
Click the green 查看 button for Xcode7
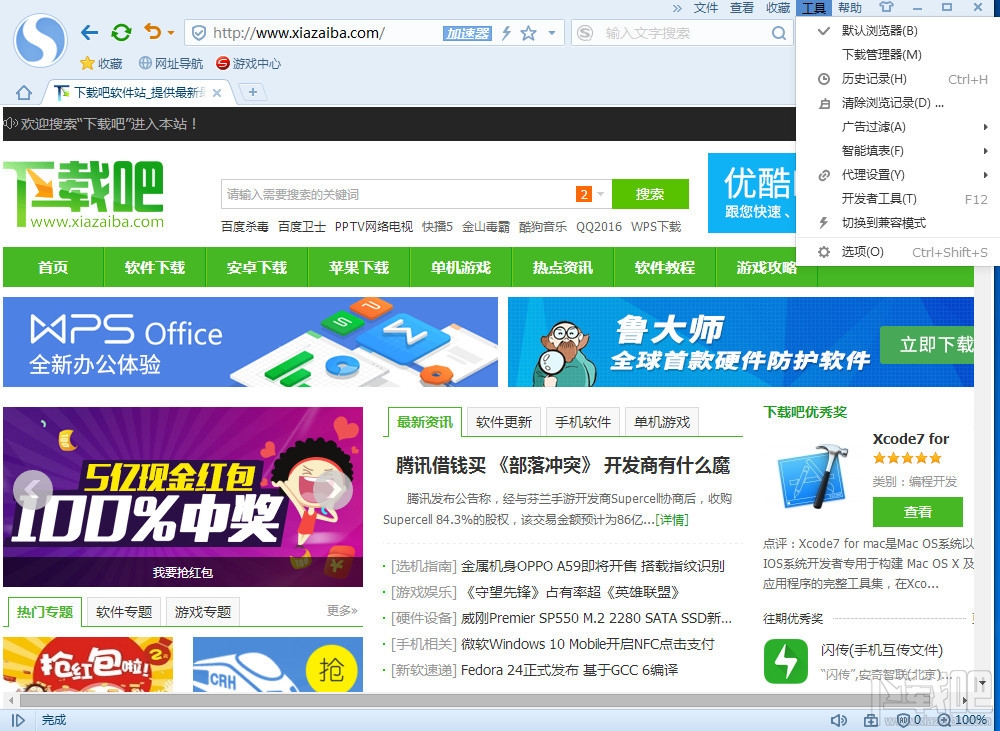[918, 512]
